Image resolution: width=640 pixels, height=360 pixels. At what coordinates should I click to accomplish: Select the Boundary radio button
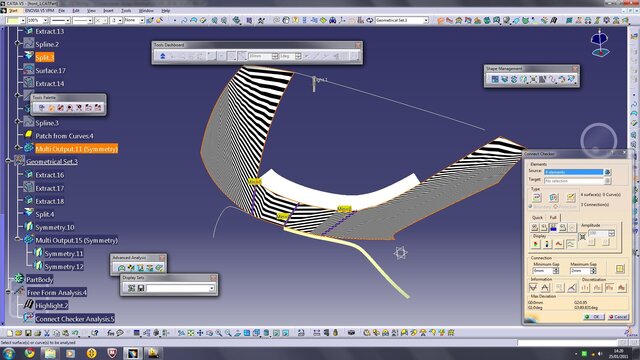(531, 207)
